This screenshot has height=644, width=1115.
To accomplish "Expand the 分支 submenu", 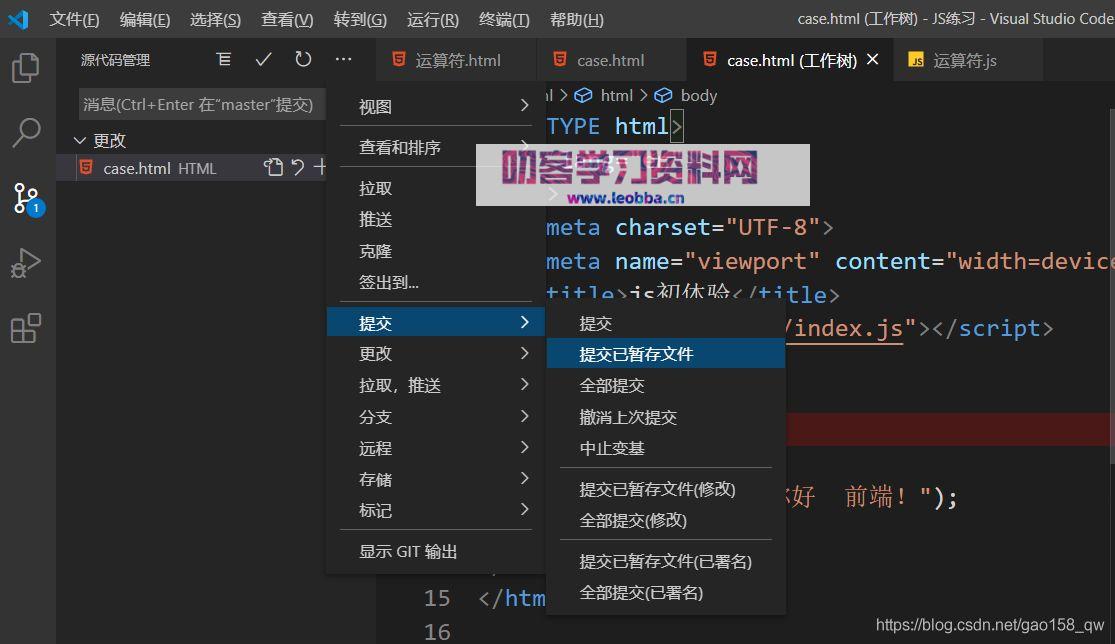I will point(375,416).
